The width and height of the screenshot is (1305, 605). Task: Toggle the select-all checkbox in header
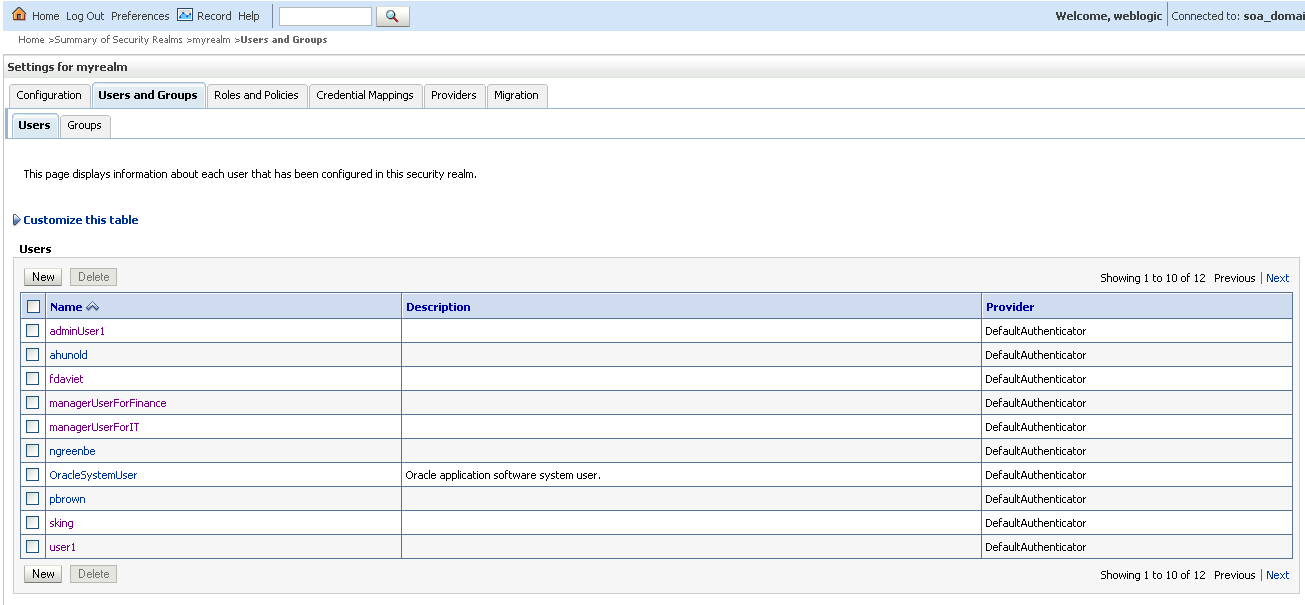point(34,307)
